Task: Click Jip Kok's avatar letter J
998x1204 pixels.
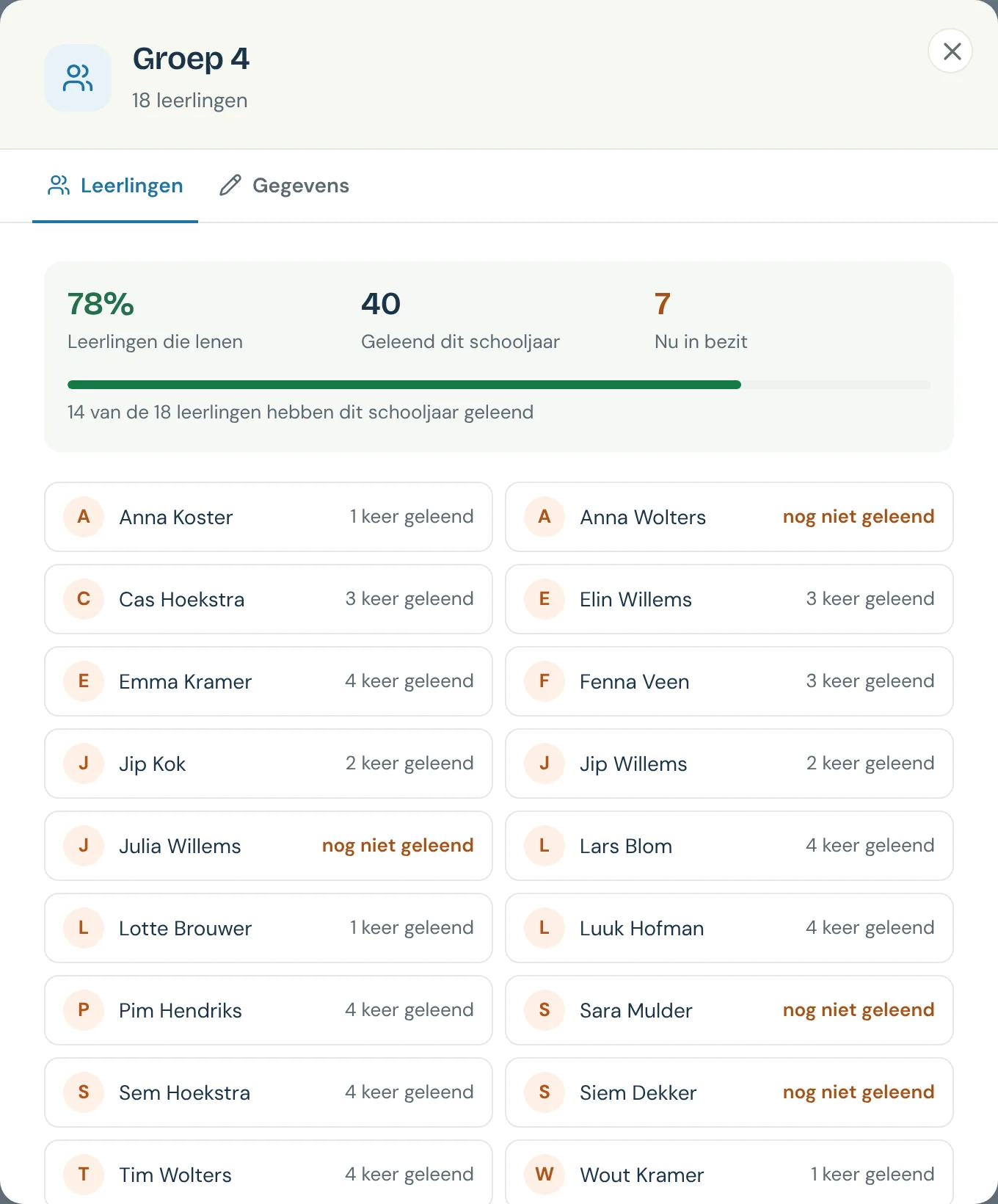Action: click(x=84, y=764)
